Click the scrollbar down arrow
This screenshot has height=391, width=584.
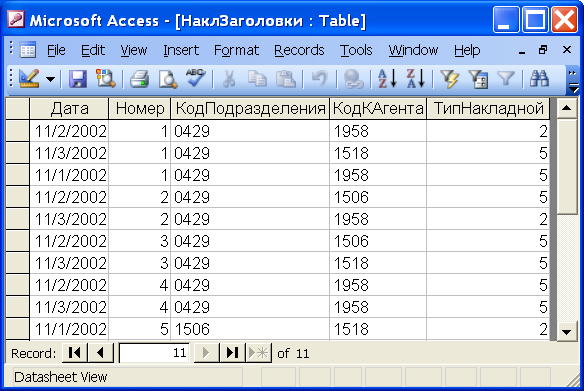[566, 331]
